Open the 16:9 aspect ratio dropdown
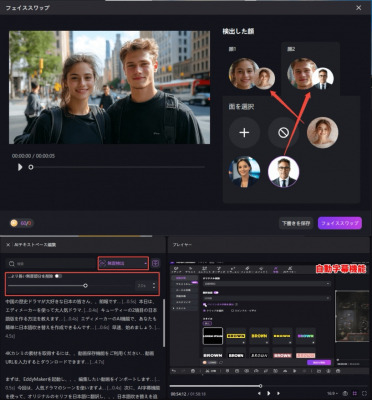 [x=332, y=394]
